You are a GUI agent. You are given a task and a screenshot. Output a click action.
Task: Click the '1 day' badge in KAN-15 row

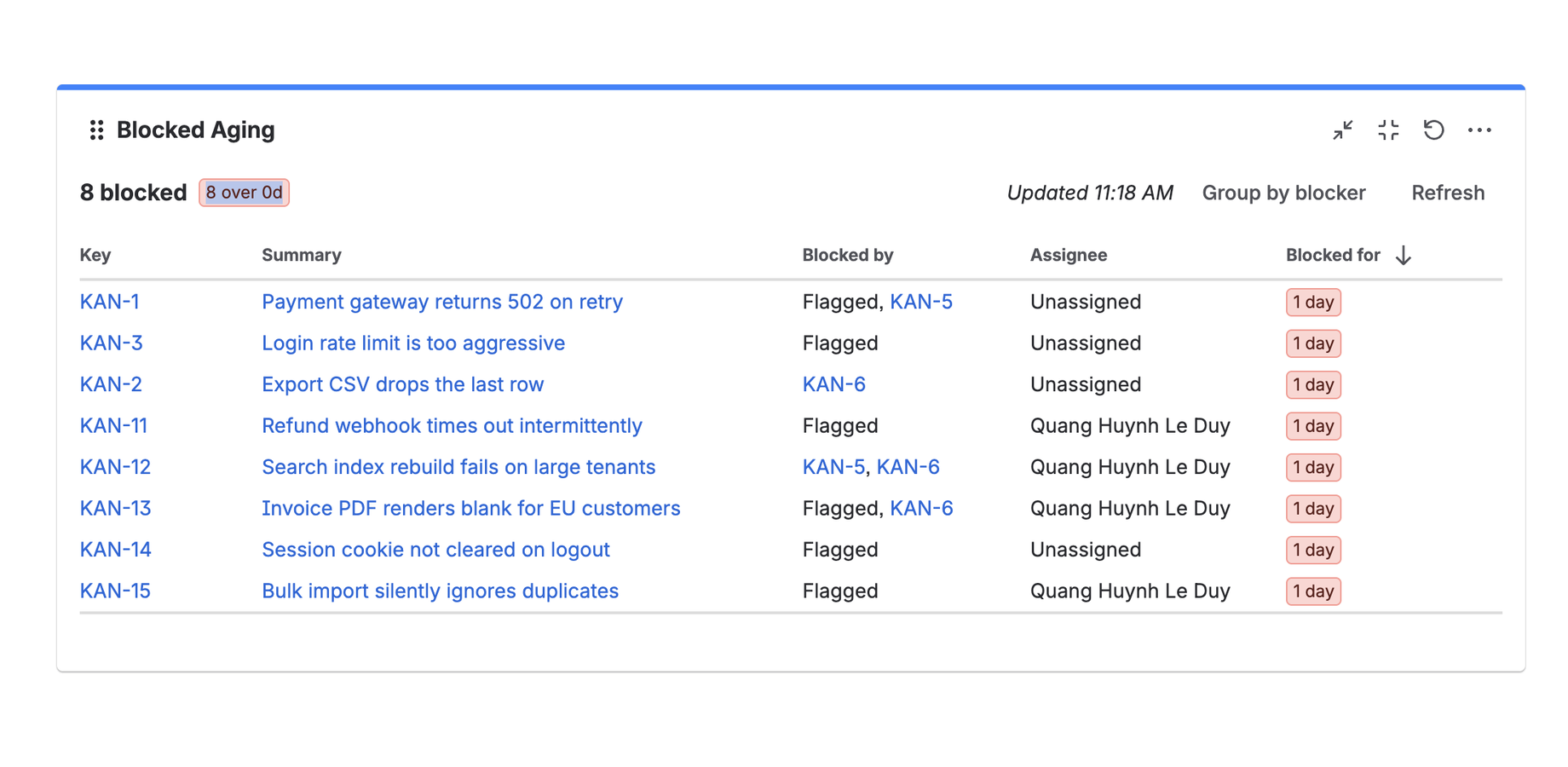1313,591
